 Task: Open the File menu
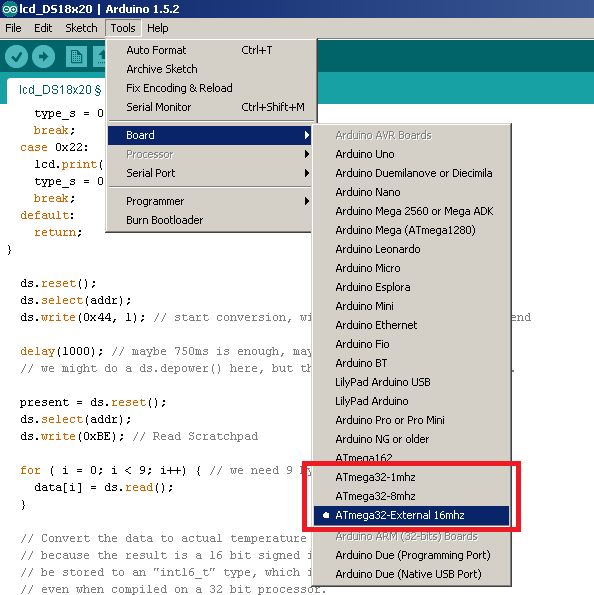(x=13, y=28)
